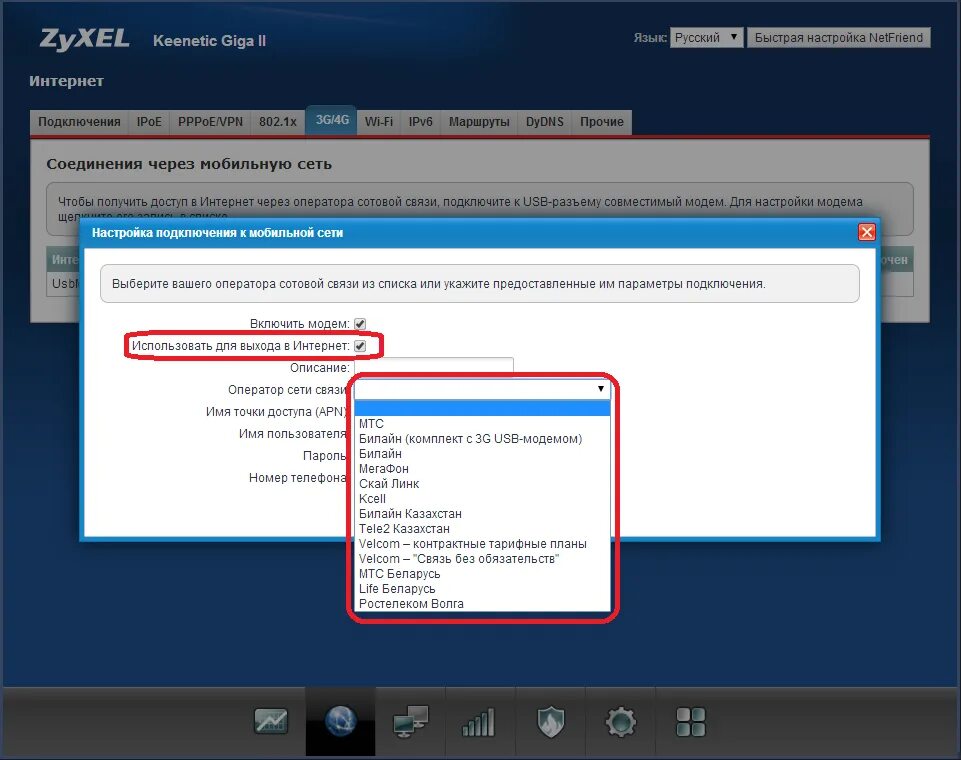
Task: Open the Wi-Fi signal bars icon
Action: tap(479, 722)
